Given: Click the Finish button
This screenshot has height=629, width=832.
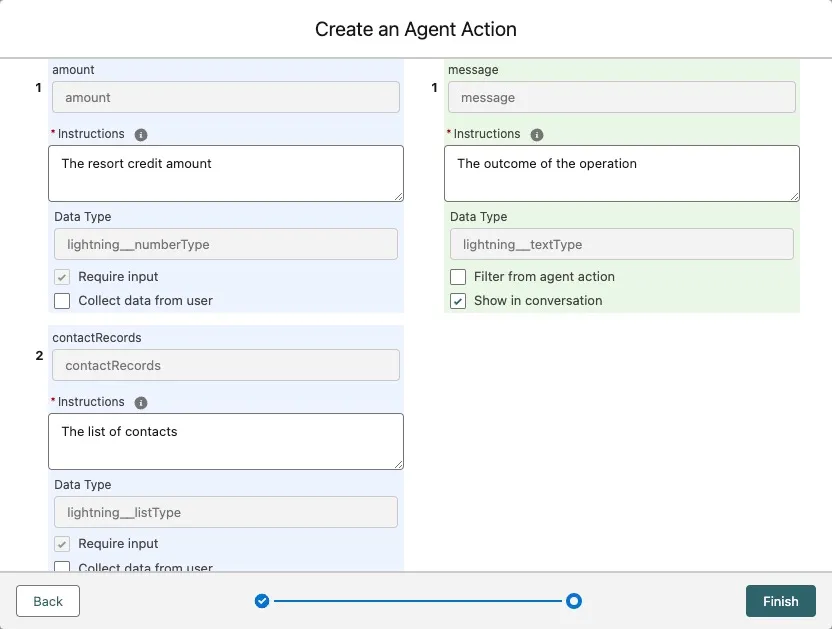Looking at the screenshot, I should 780,601.
